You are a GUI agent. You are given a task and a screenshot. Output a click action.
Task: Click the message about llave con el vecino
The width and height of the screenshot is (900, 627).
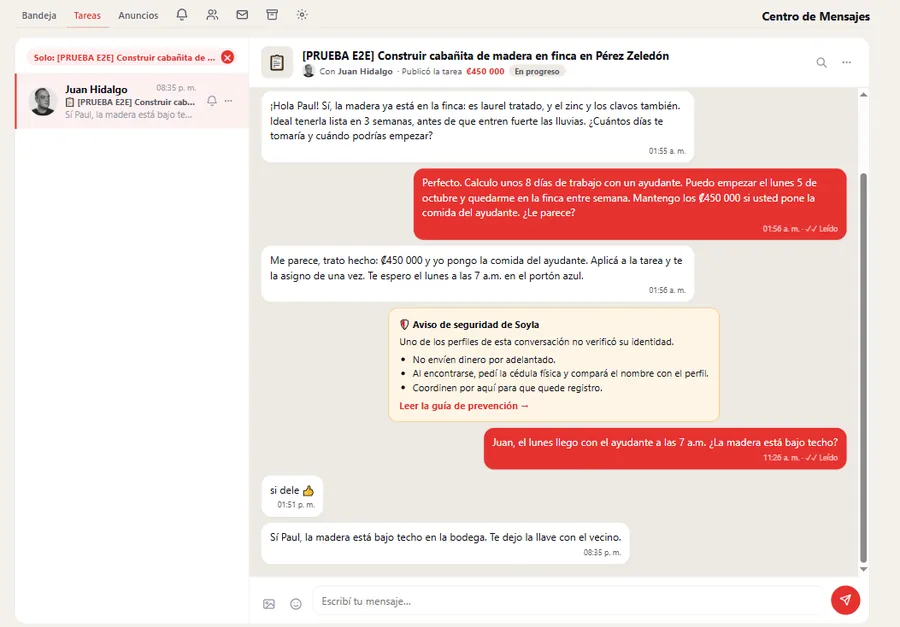point(445,543)
